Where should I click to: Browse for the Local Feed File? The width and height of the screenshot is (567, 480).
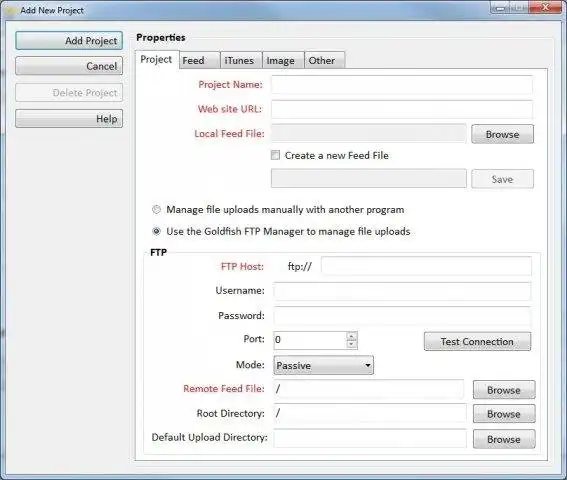click(x=502, y=134)
